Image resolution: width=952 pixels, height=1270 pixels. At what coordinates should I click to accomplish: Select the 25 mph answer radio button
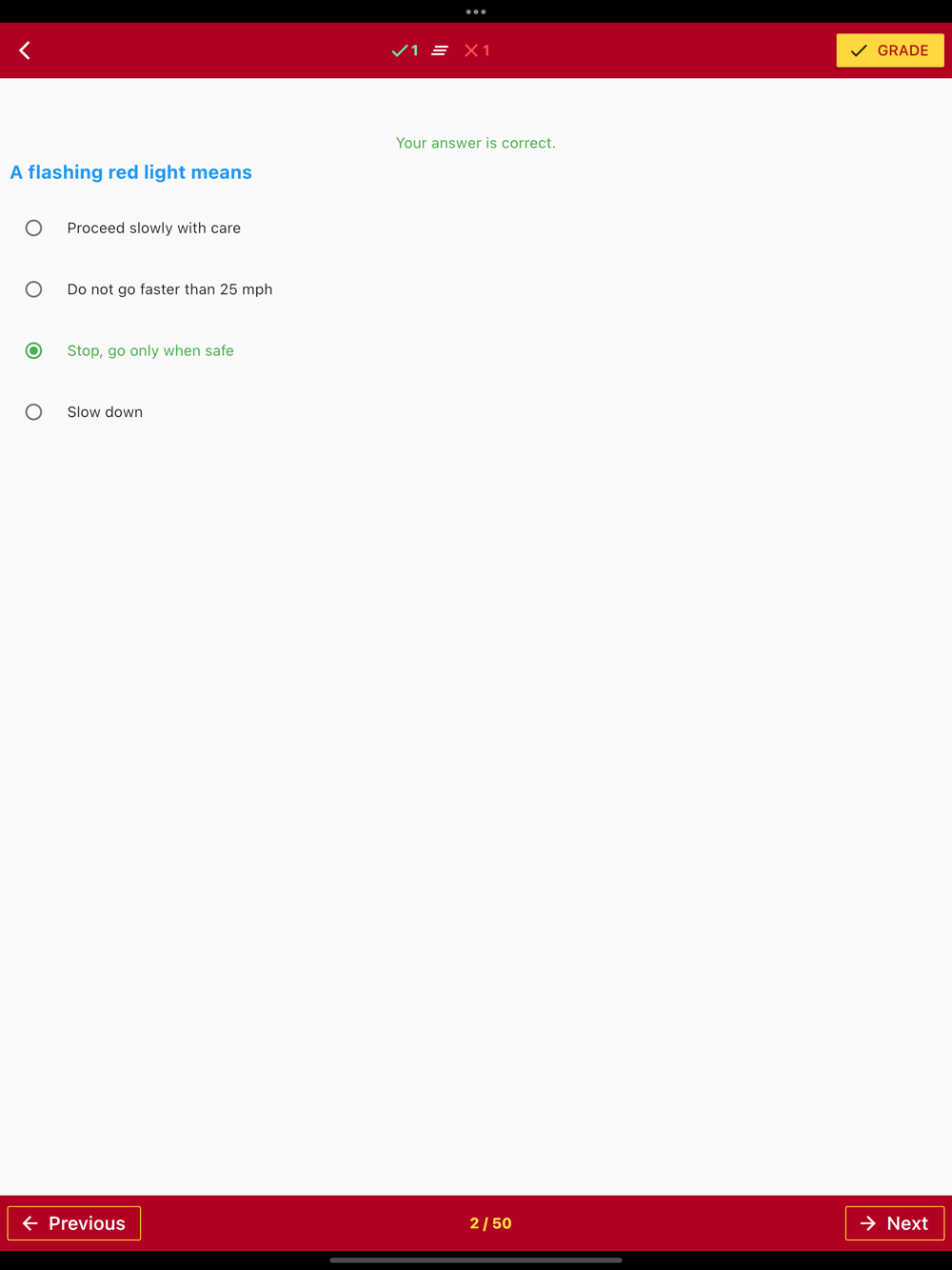click(33, 289)
